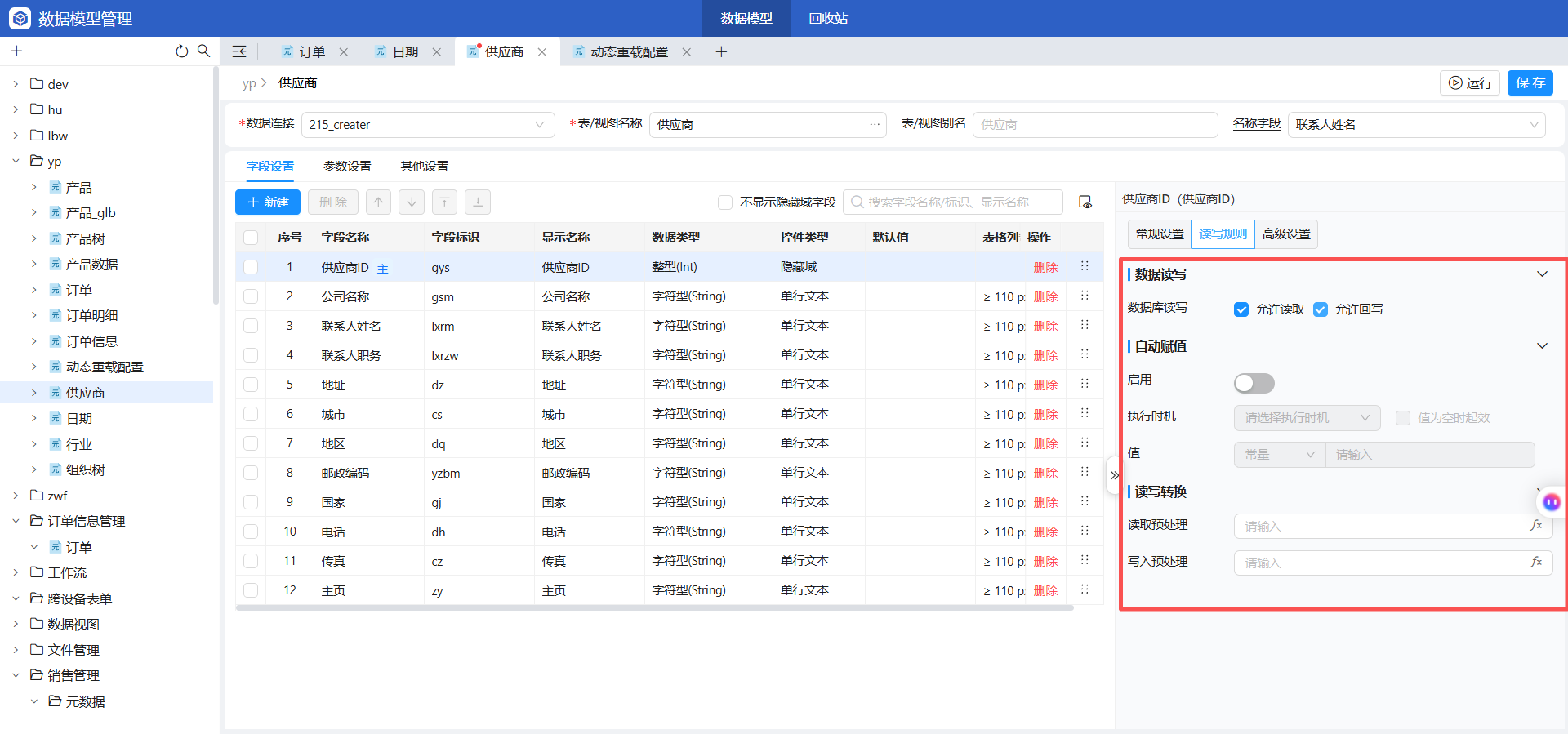Image resolution: width=1568 pixels, height=734 pixels.
Task: Open 名称字段 dropdown
Action: [1416, 125]
